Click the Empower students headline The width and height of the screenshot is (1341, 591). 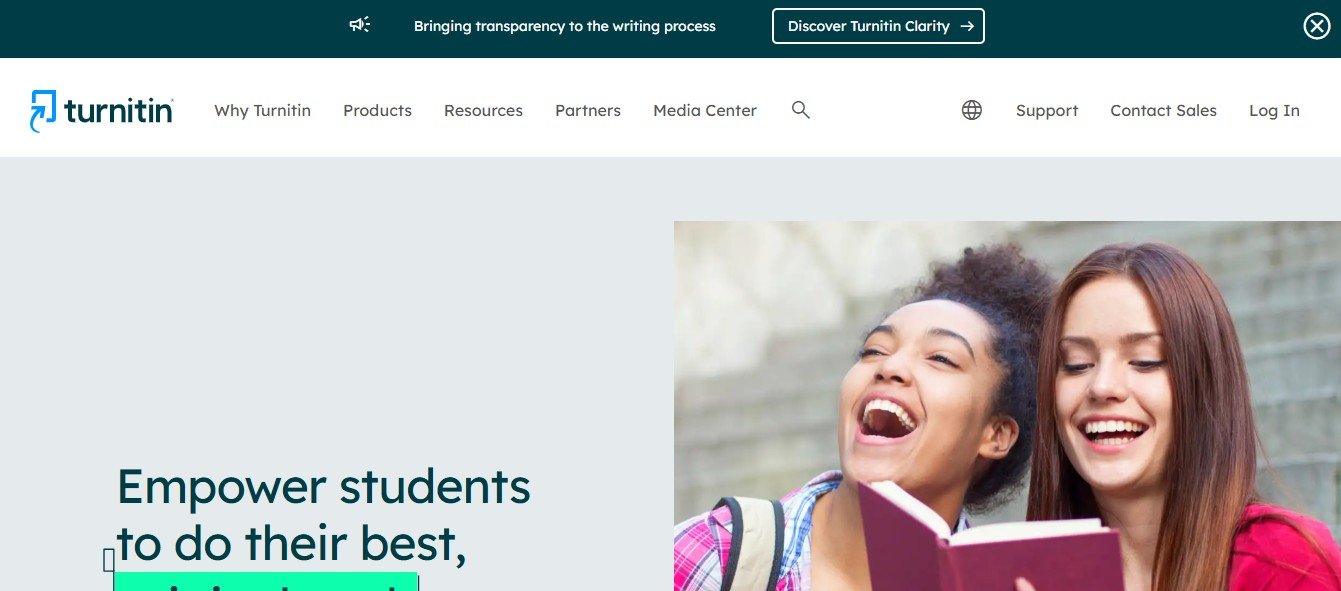point(324,515)
